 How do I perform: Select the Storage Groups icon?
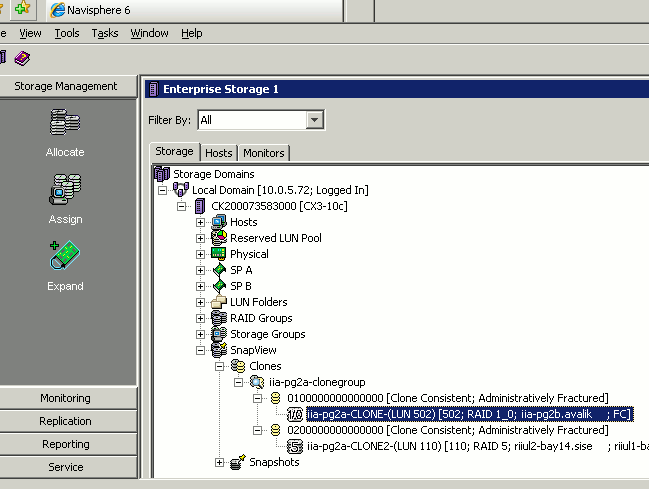pyautogui.click(x=219, y=334)
